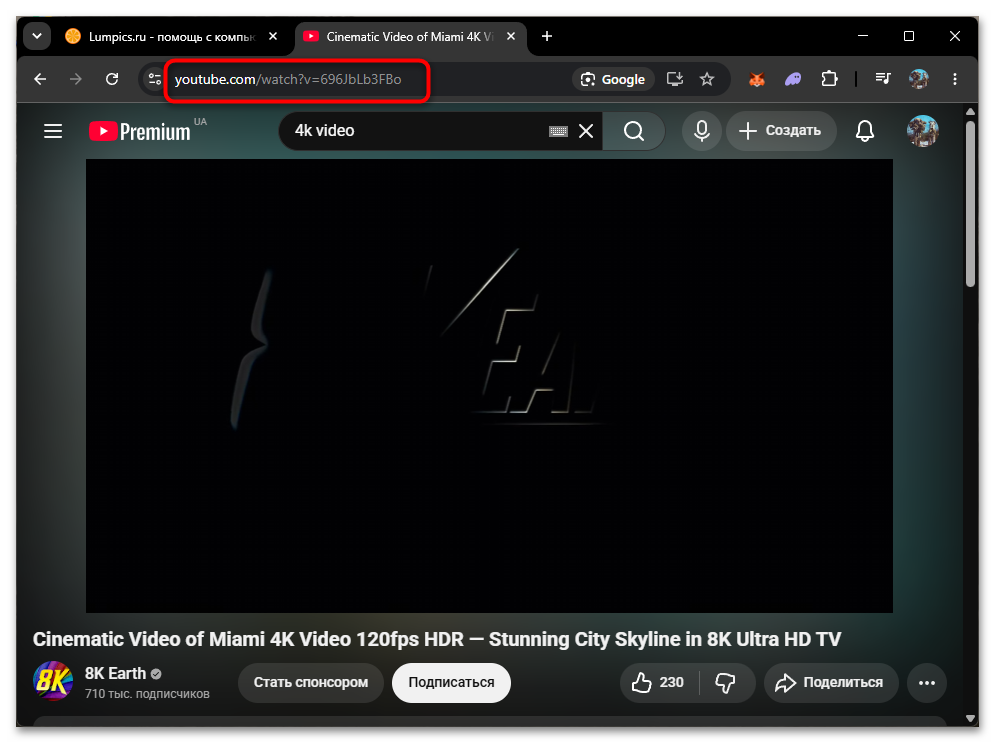This screenshot has height=743, width=995.
Task: Open the MetaMask fox extension
Action: (x=756, y=79)
